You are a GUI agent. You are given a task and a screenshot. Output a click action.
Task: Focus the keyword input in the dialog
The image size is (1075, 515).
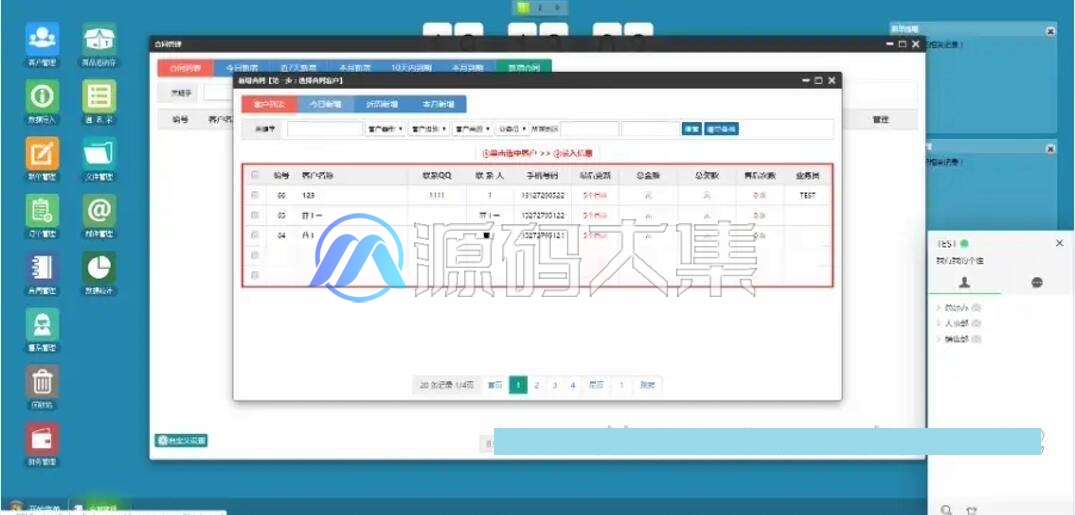324,129
